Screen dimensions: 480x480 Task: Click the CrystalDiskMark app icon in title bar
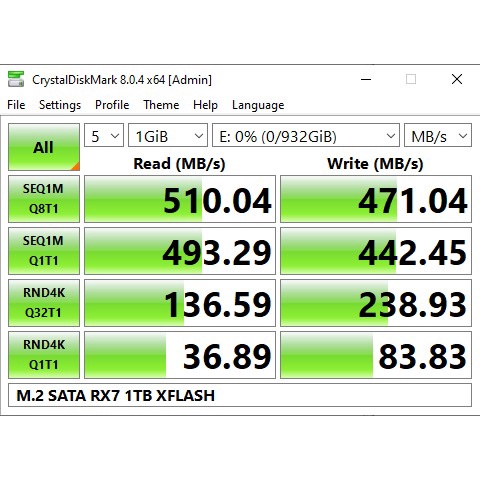[16, 79]
